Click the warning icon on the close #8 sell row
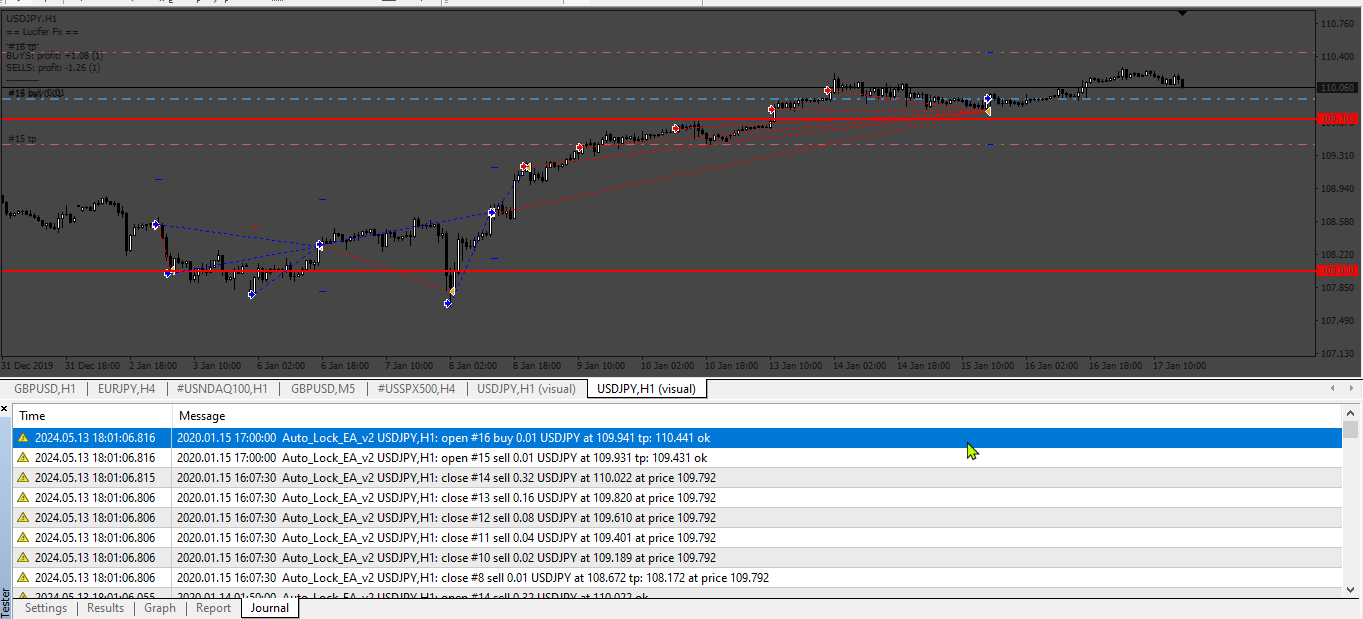The width and height of the screenshot is (1363, 619). [x=24, y=578]
